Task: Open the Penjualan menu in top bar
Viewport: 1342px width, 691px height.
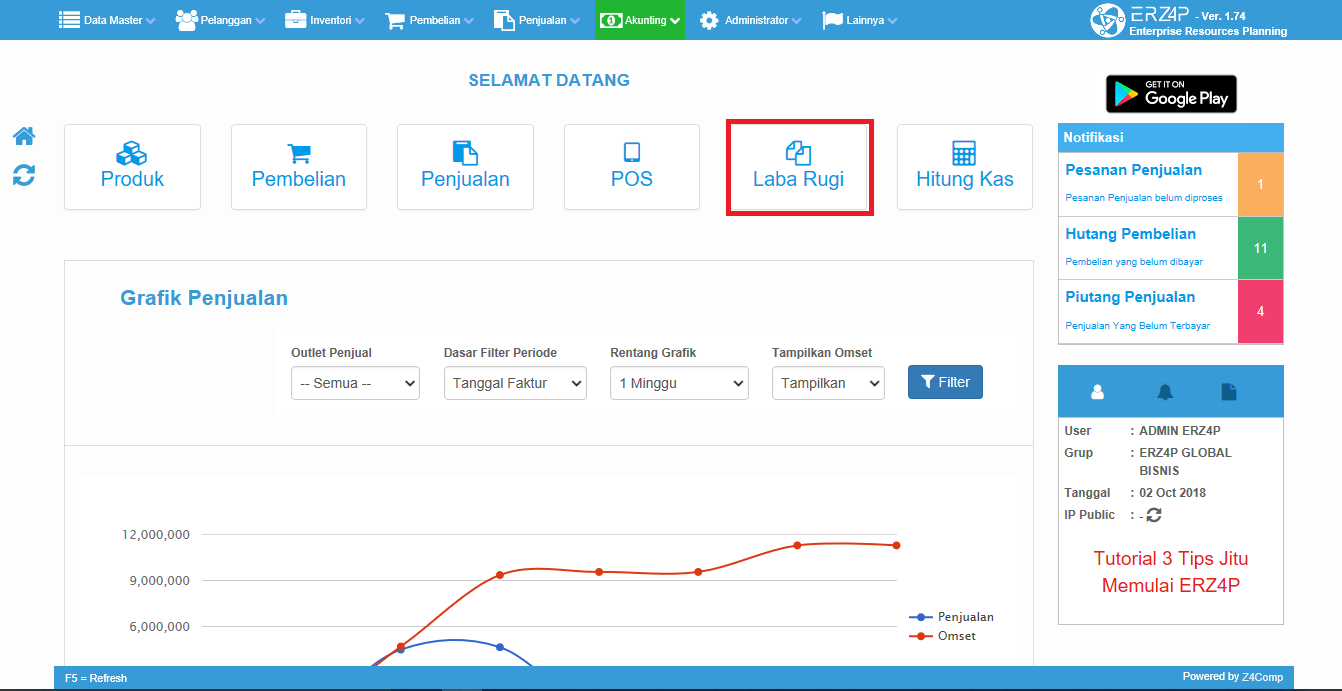Action: click(537, 20)
